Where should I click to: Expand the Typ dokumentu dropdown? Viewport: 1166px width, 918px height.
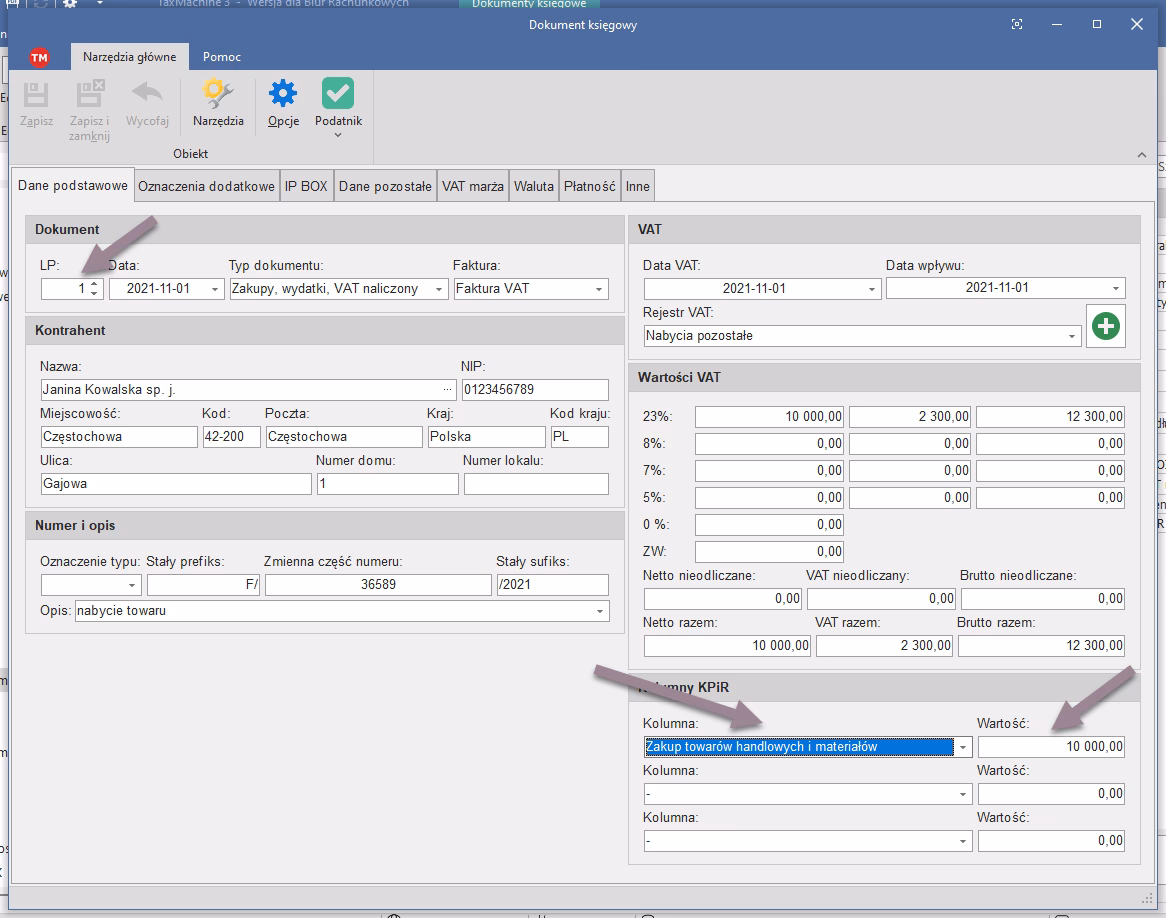click(439, 289)
